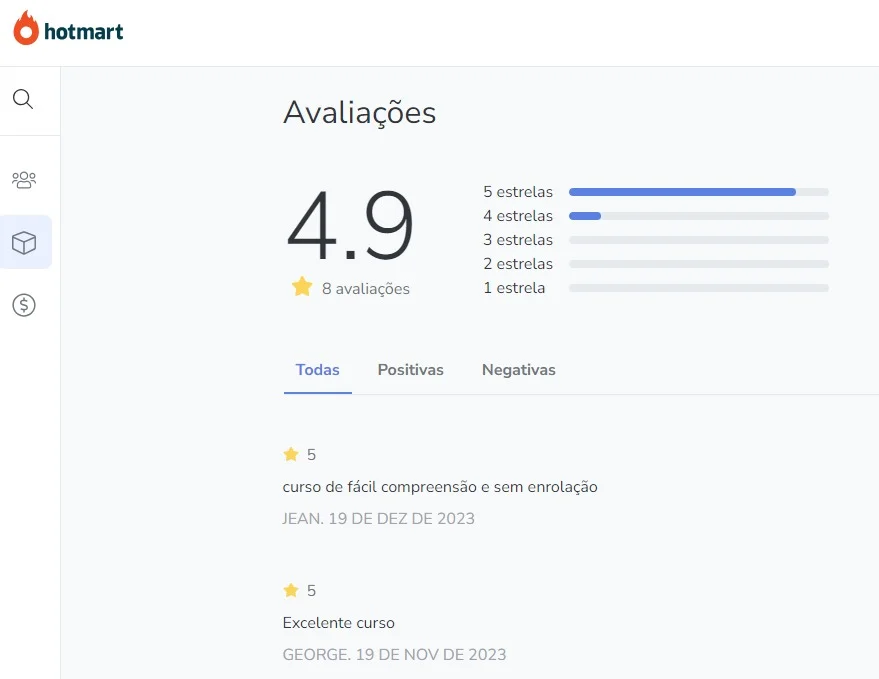This screenshot has height=679, width=879.
Task: Open the sales dollar icon in sidebar
Action: tap(24, 305)
